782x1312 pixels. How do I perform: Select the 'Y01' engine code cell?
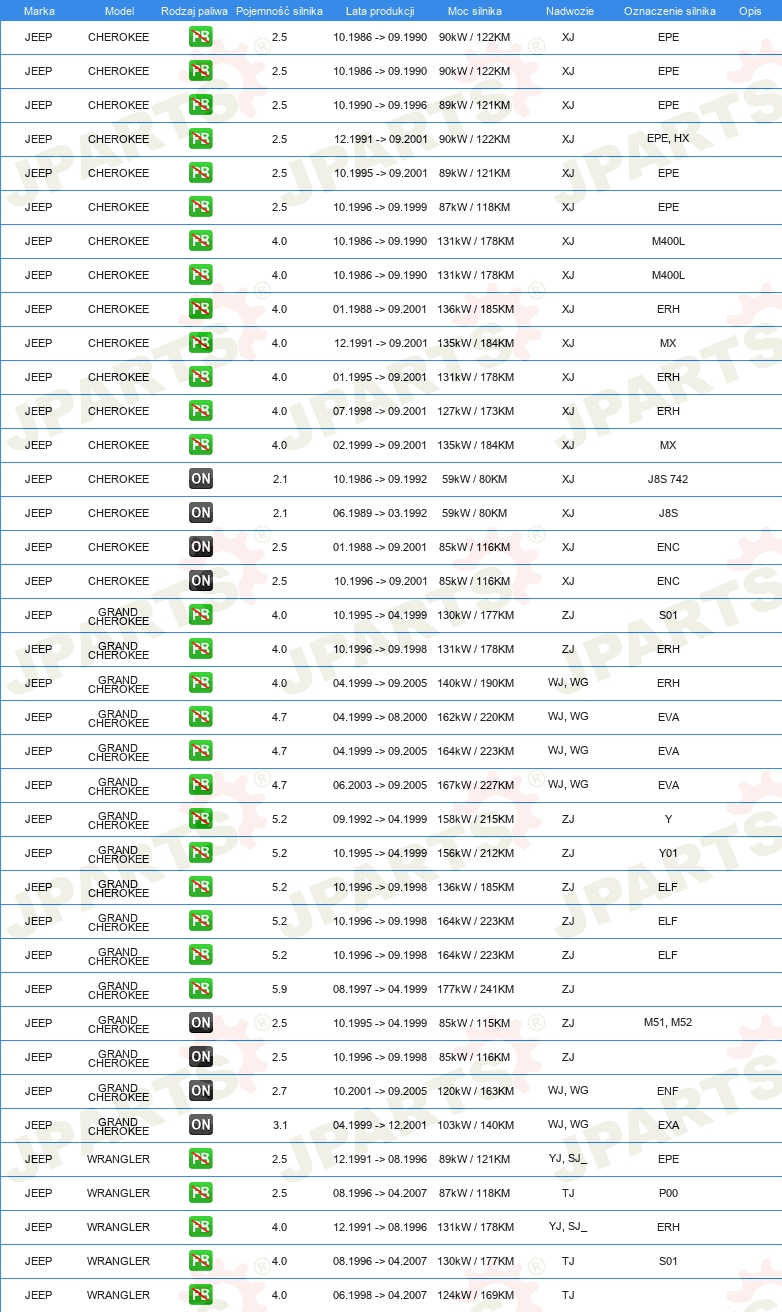point(668,853)
